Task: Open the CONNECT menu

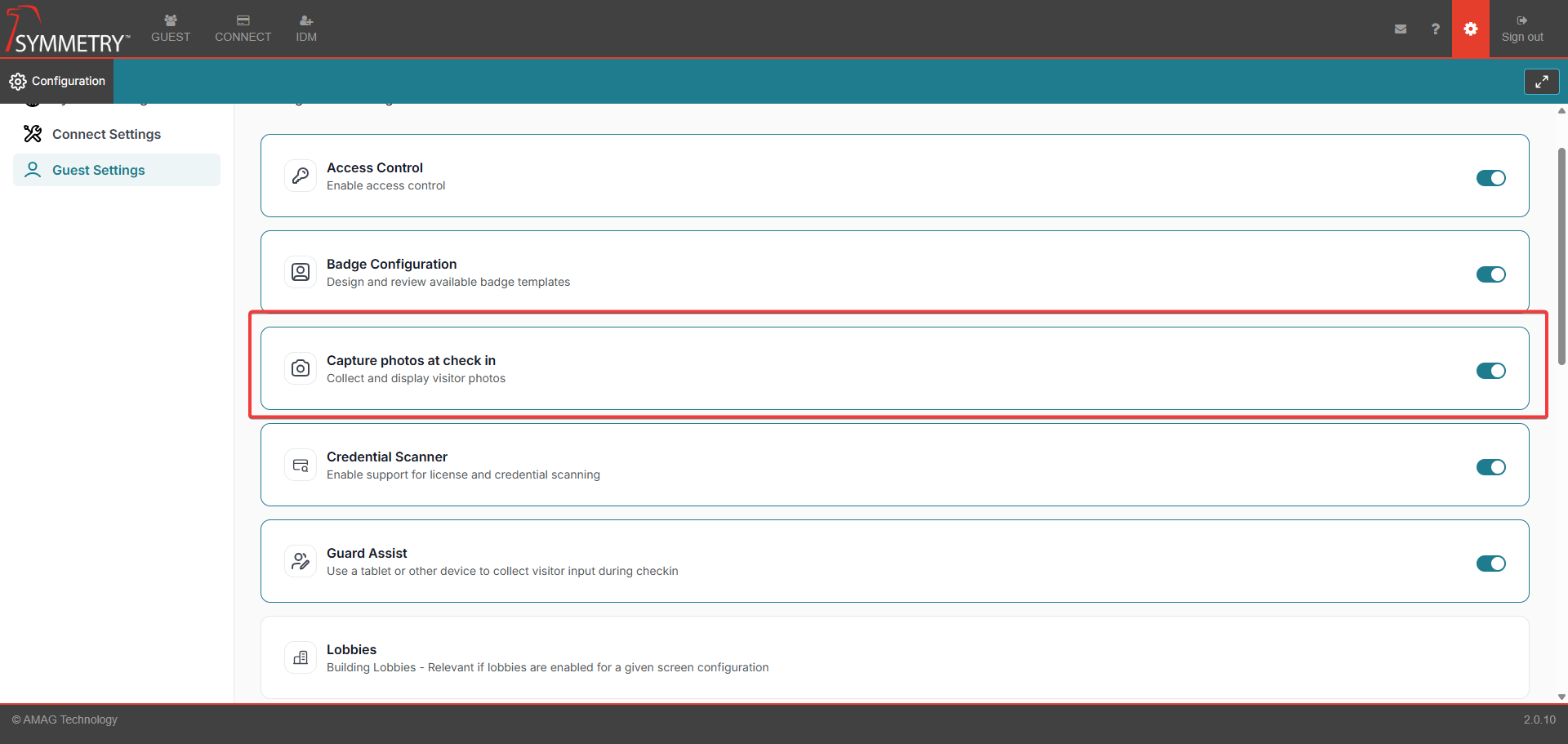Action: click(x=243, y=29)
